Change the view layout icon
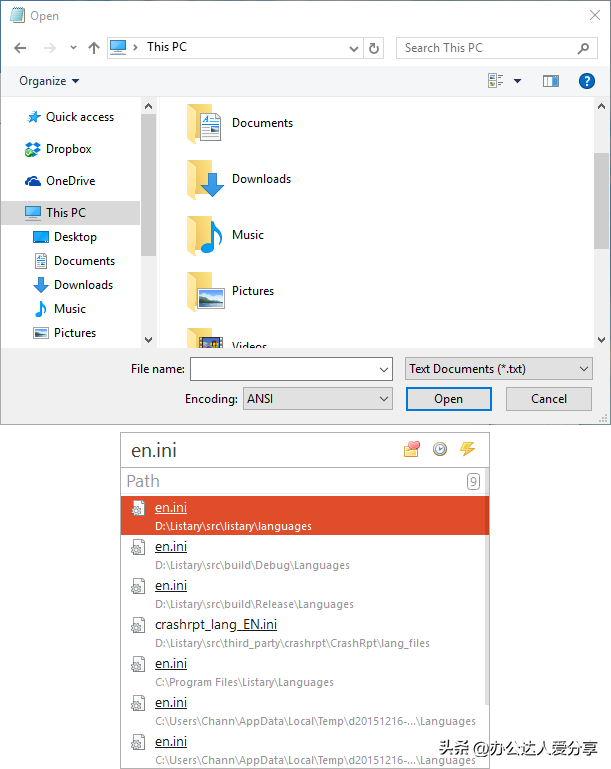The height and width of the screenshot is (769, 611). [x=496, y=80]
